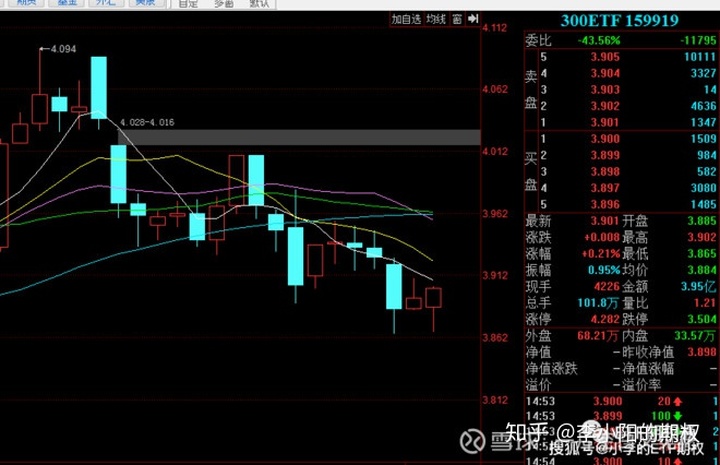The height and width of the screenshot is (465, 720).
Task: Click the 振幅 value 0.95%
Action: pos(604,270)
